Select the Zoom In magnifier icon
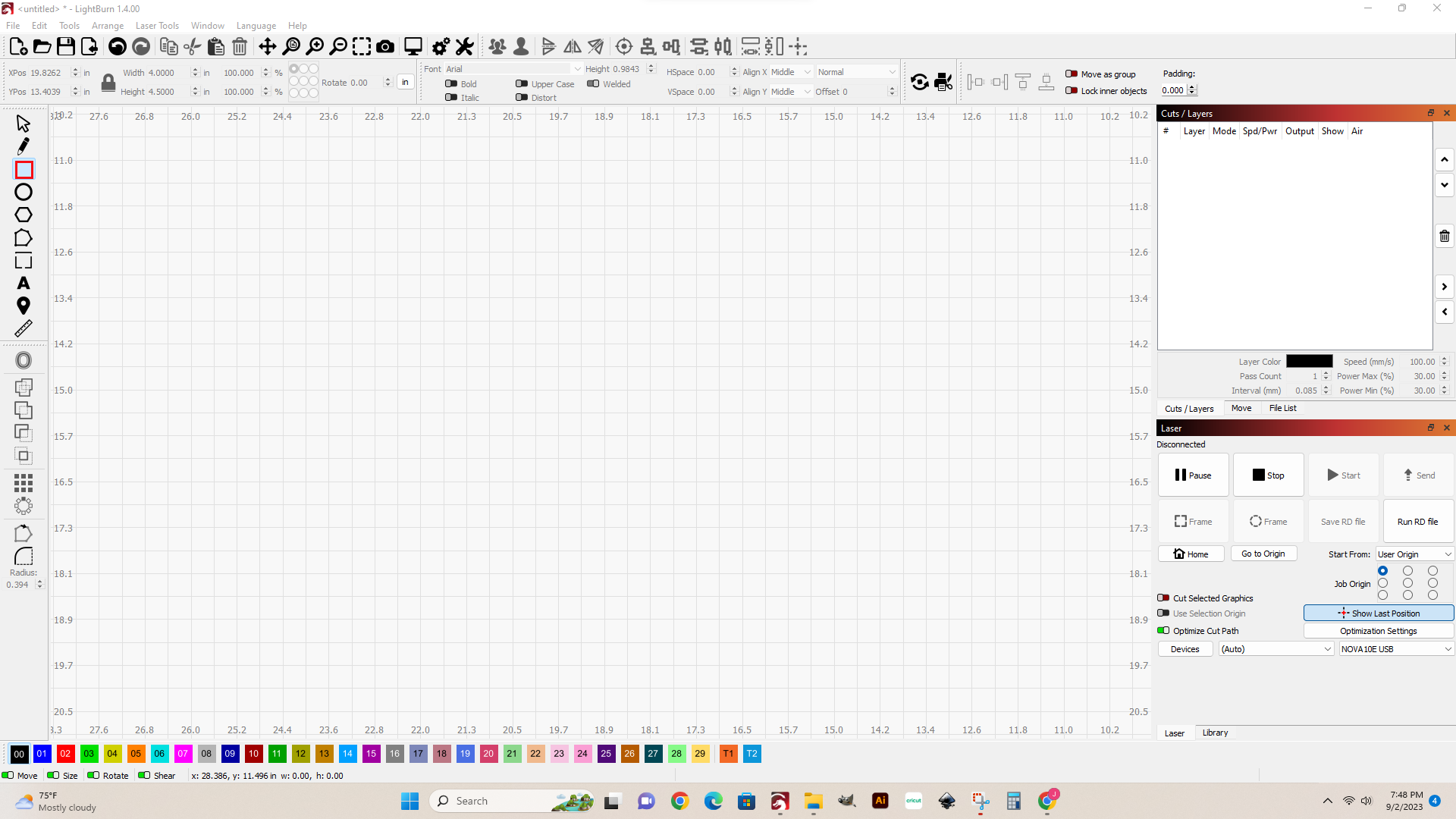1456x819 pixels. (x=315, y=45)
